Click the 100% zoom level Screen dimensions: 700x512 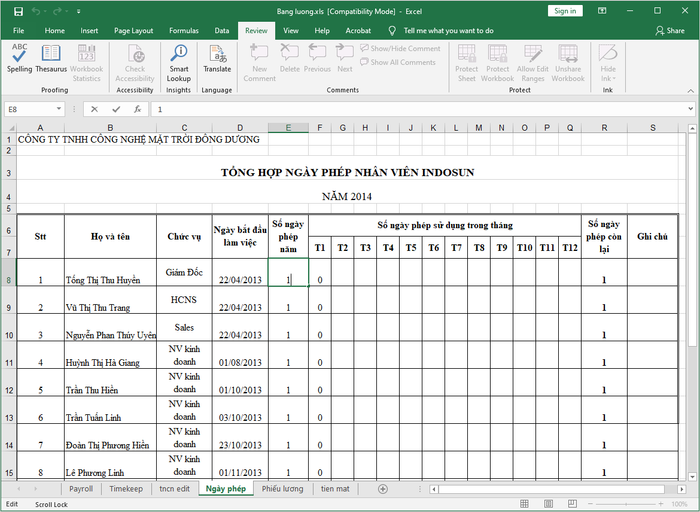tap(679, 504)
